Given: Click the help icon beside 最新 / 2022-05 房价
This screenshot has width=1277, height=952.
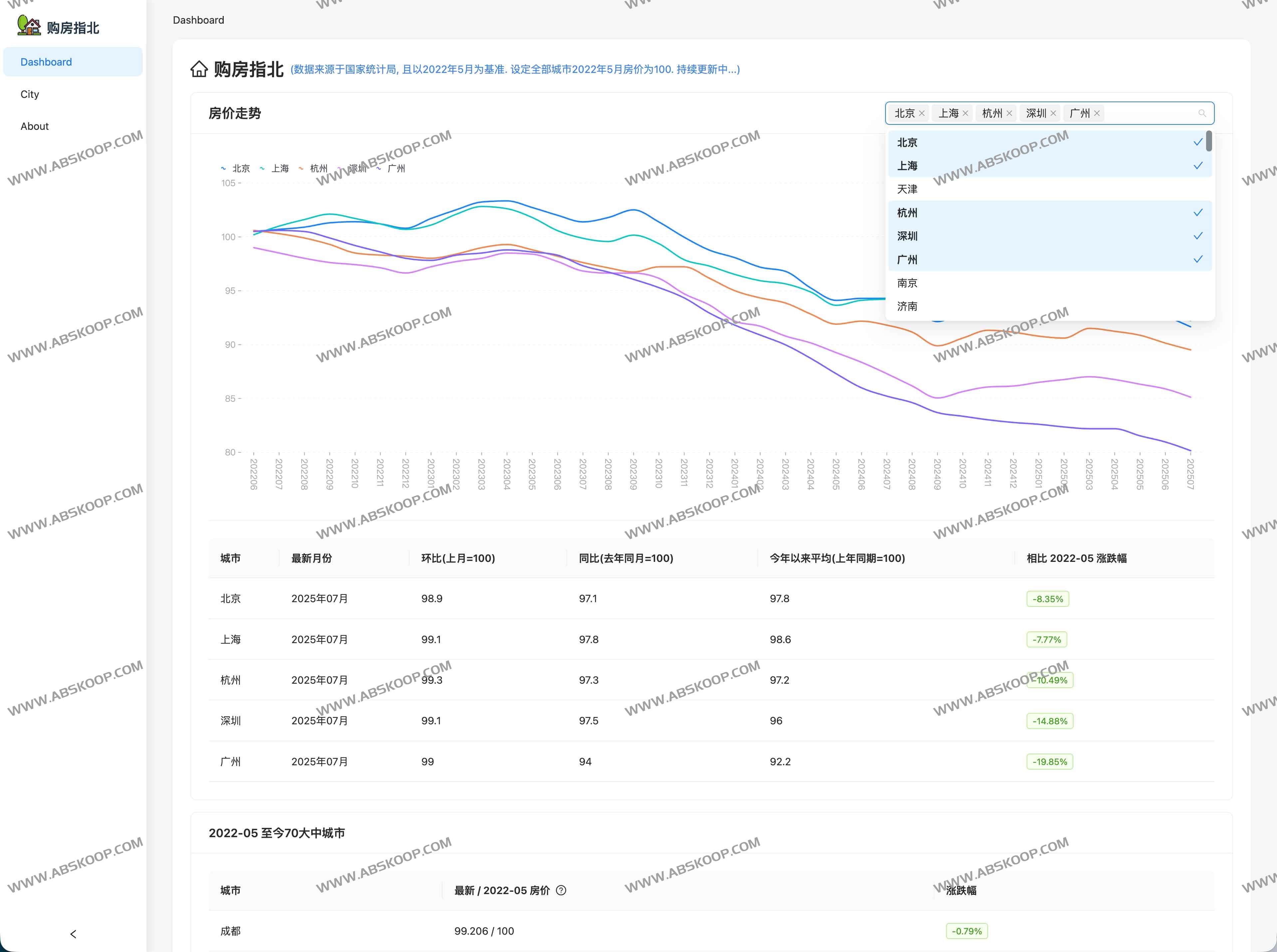Looking at the screenshot, I should pos(561,890).
